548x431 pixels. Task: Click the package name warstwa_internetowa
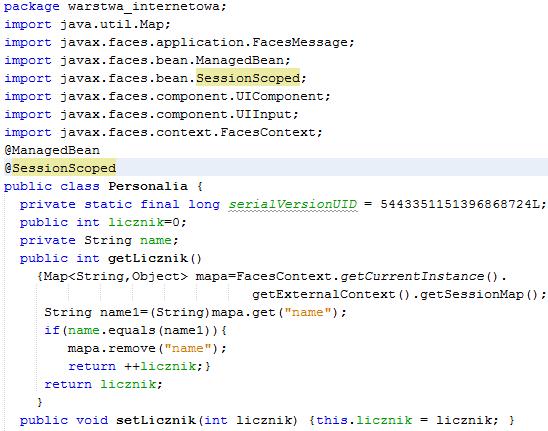(144, 7)
